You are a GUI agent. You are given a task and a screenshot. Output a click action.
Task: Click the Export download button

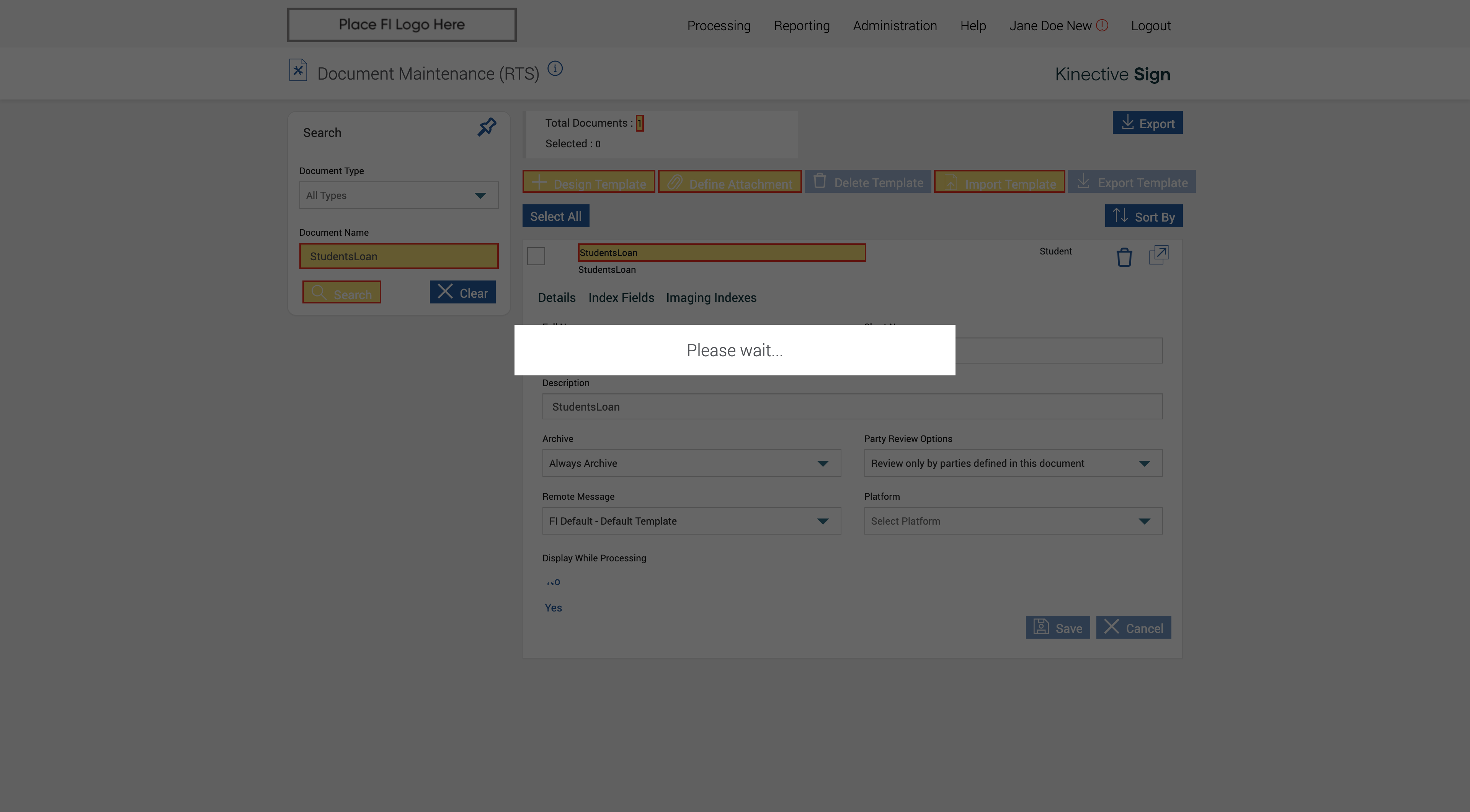point(1147,123)
